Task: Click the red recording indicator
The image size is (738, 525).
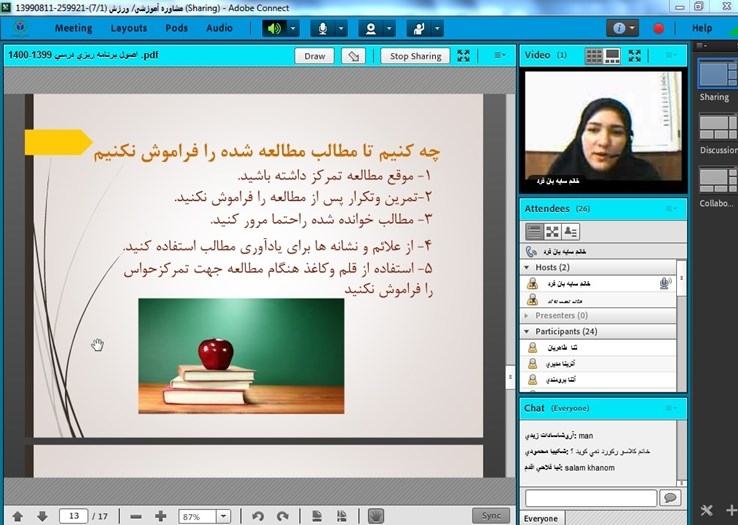Action: click(658, 29)
